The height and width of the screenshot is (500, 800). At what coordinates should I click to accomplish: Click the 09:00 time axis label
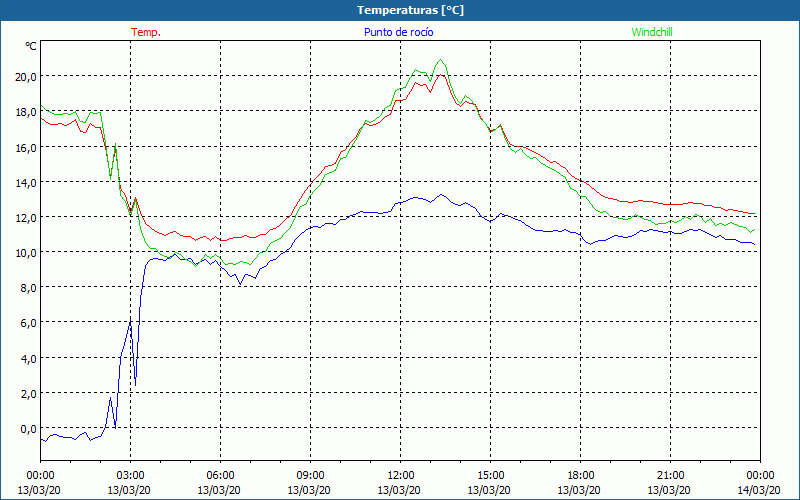click(x=310, y=476)
